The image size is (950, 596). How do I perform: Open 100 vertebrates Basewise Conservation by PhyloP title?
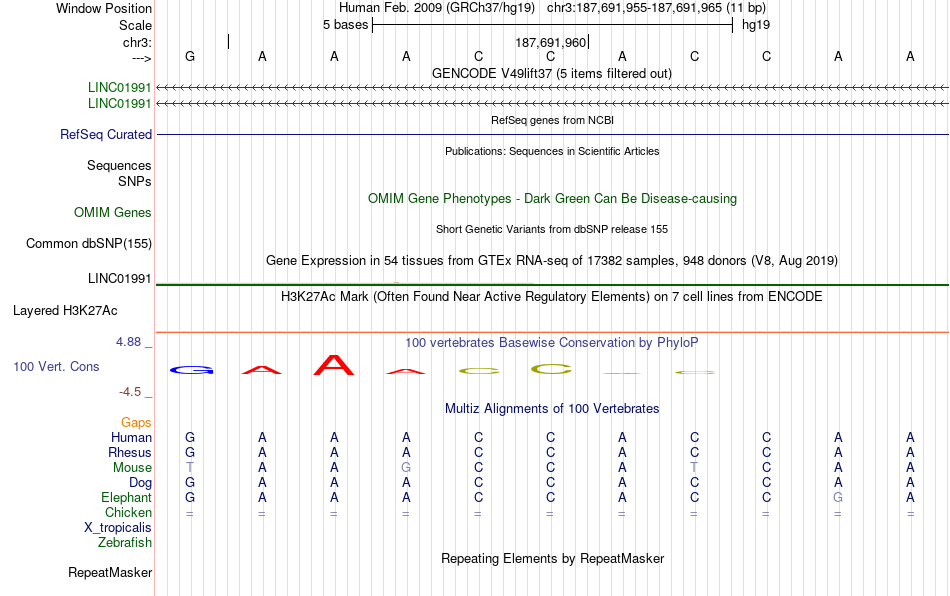[552, 343]
